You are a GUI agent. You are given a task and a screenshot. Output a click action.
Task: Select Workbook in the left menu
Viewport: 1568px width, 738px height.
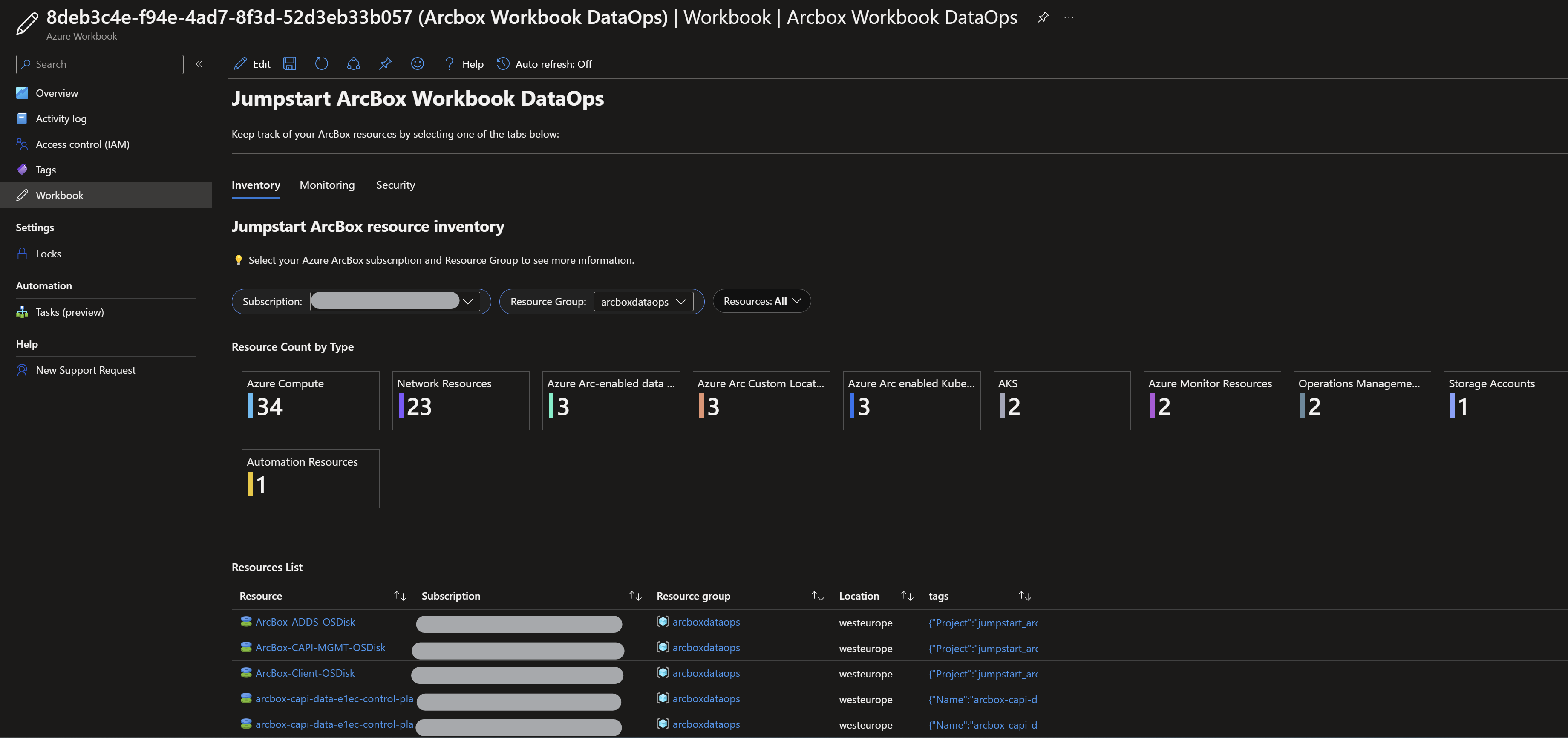pos(106,195)
